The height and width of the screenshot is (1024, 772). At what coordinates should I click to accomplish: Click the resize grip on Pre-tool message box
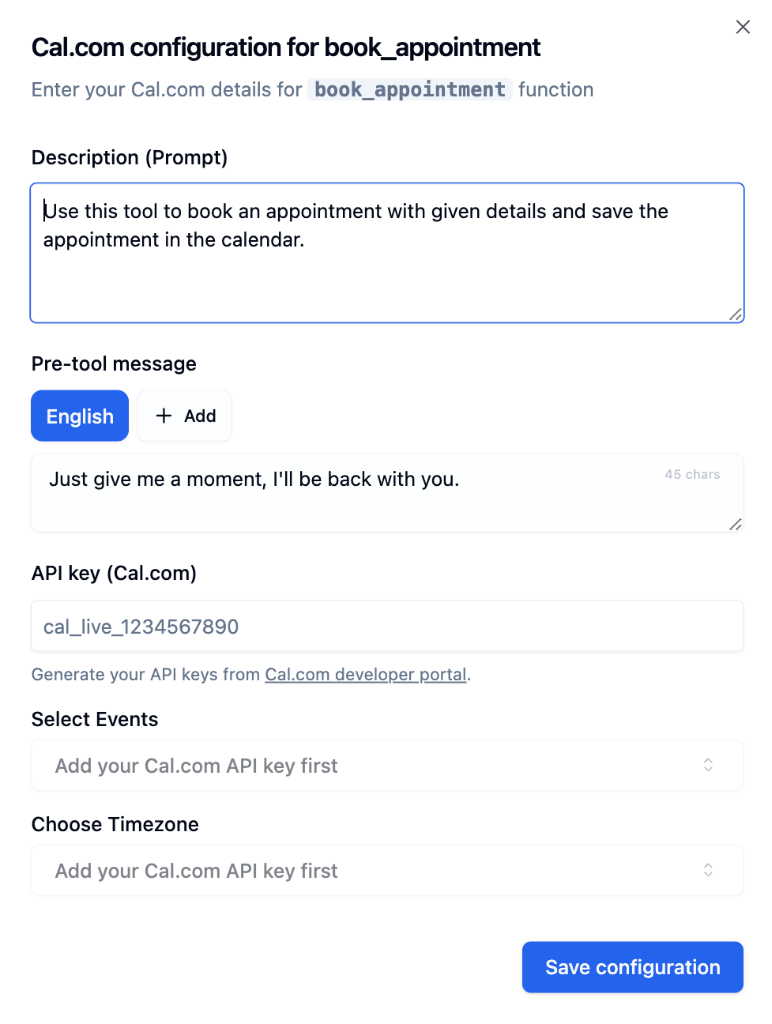pyautogui.click(x=736, y=523)
